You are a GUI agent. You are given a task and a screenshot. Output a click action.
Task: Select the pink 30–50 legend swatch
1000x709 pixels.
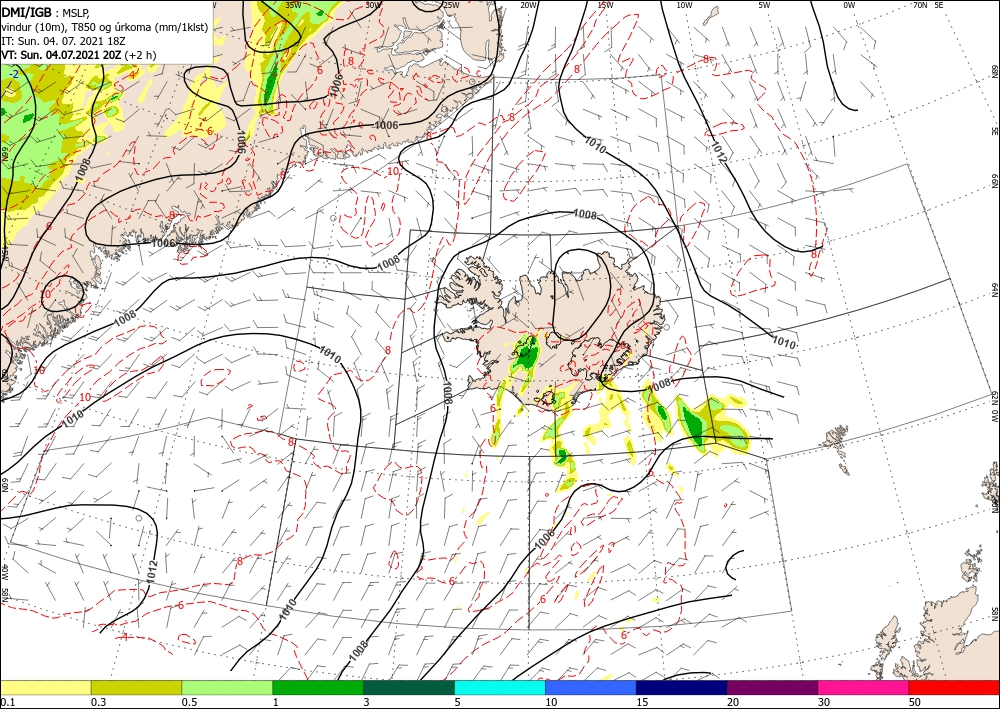[864, 687]
